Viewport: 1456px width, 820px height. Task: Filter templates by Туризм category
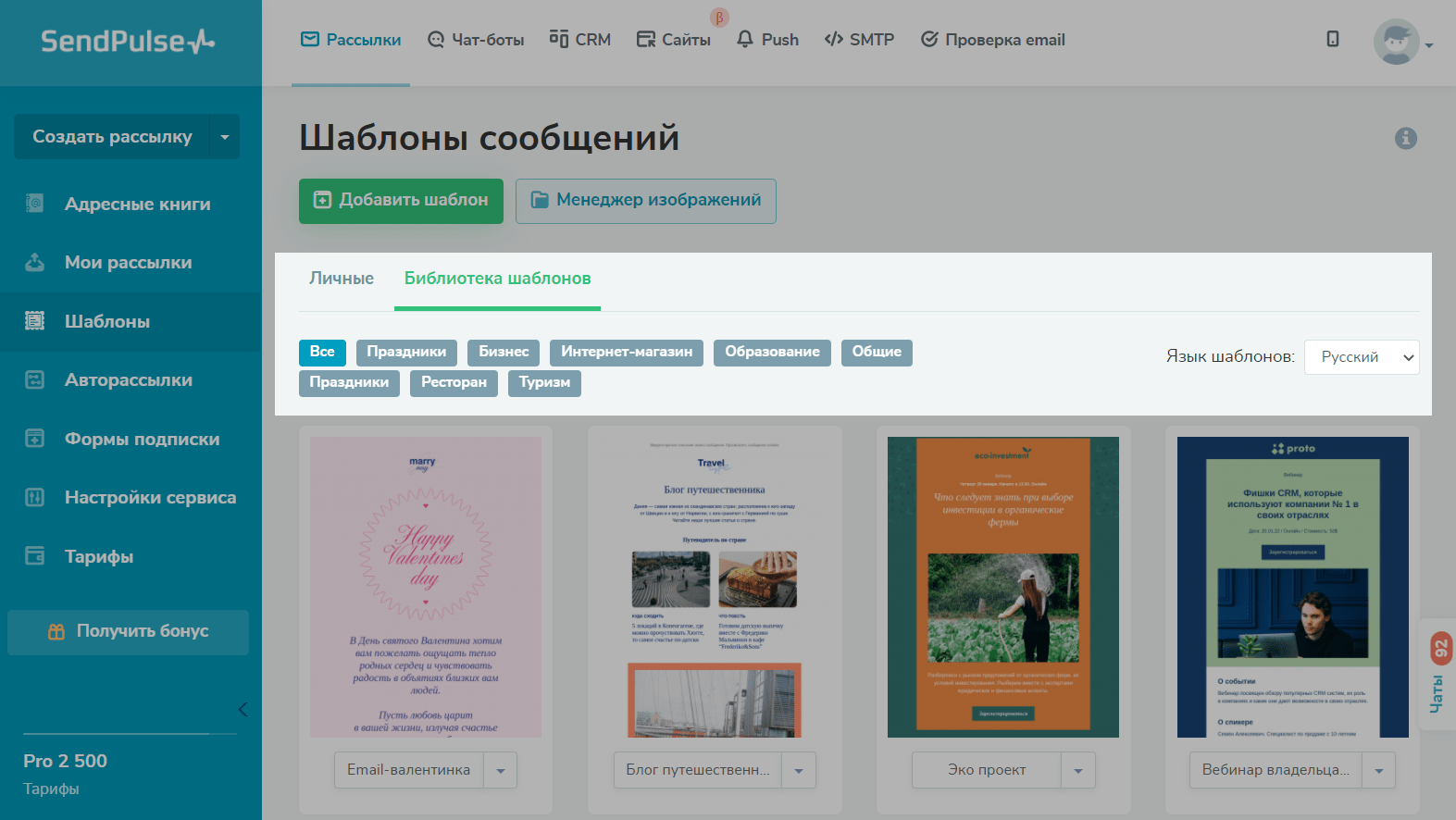[x=544, y=382]
